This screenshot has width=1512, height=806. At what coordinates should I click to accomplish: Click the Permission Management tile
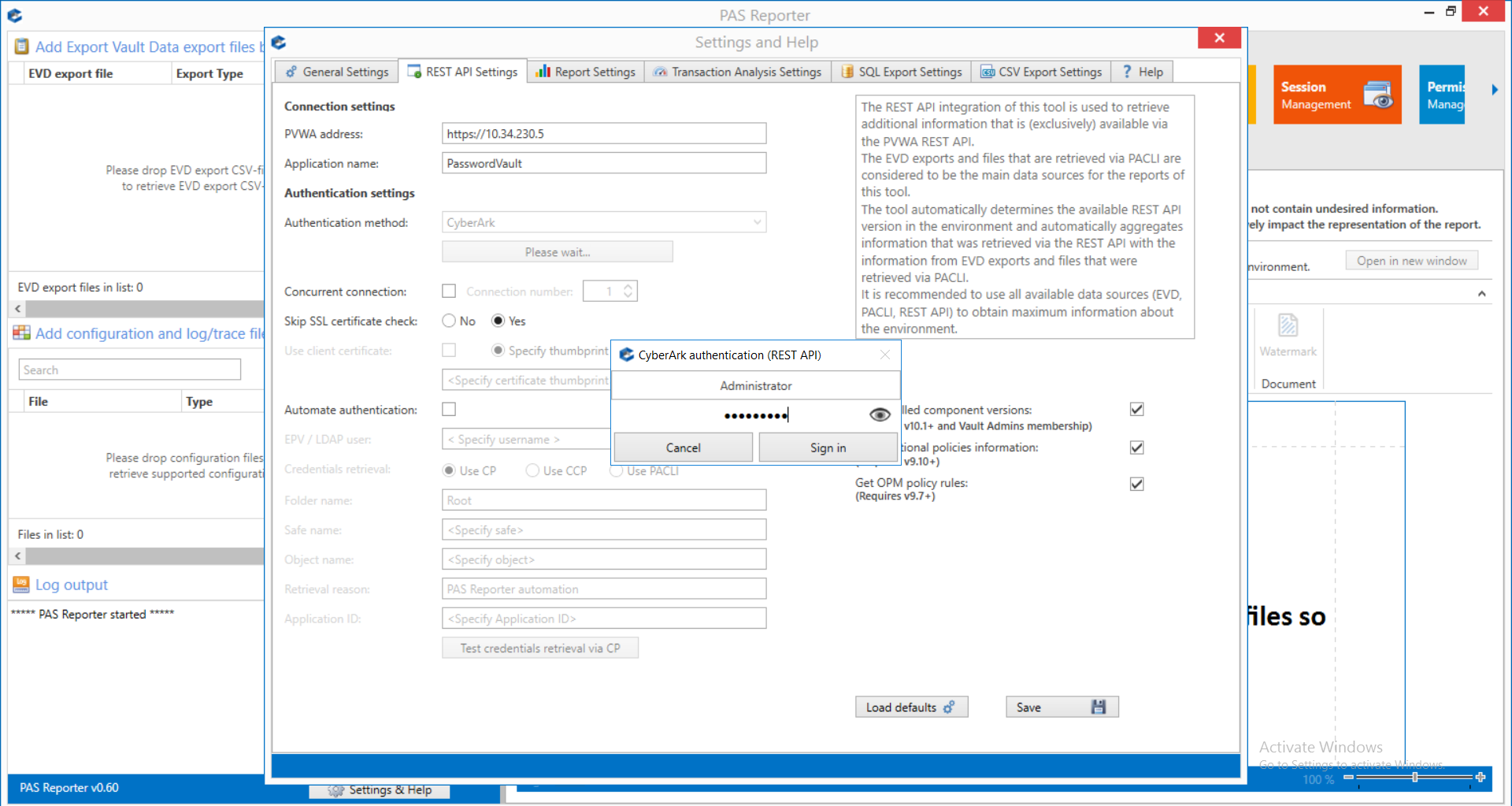point(1442,95)
